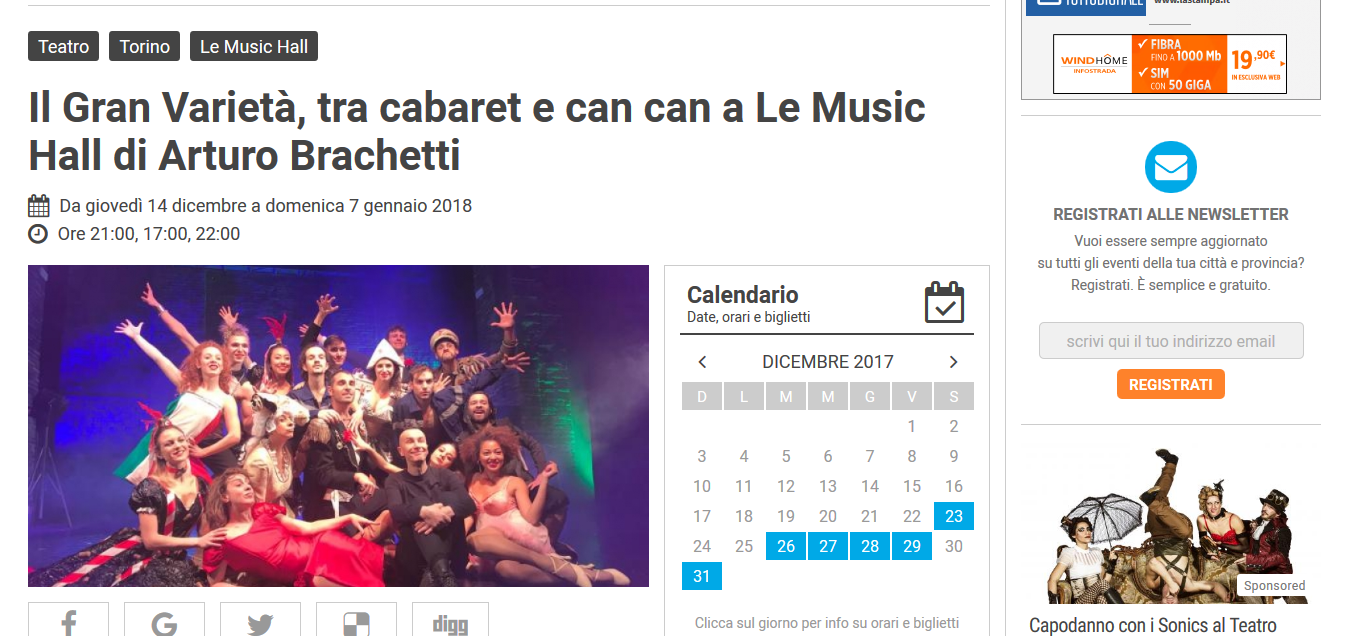Select December 26 in the calendar

coord(786,546)
